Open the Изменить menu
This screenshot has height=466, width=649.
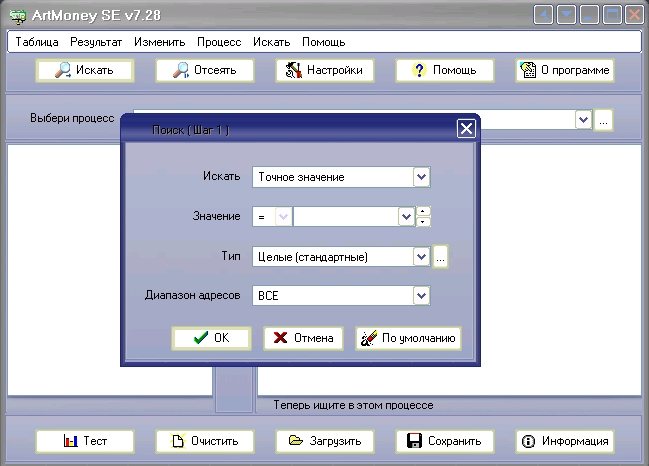159,42
